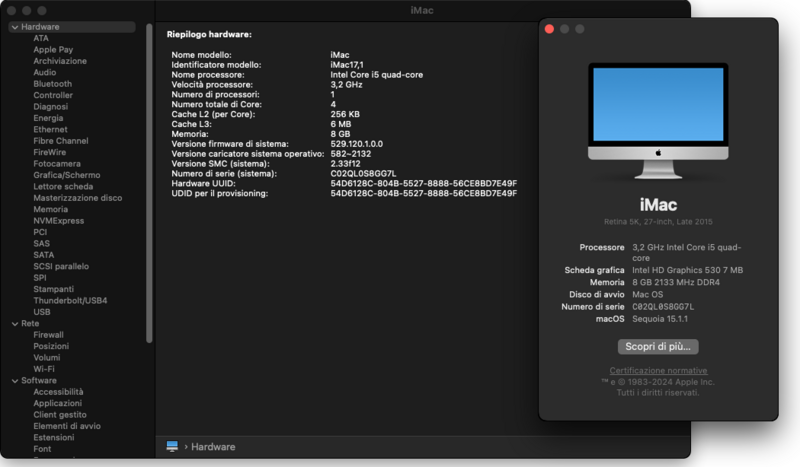Click Retina 5K, 27-inch, Late 2015 subtitle
This screenshot has width=800, height=467.
[x=658, y=222]
